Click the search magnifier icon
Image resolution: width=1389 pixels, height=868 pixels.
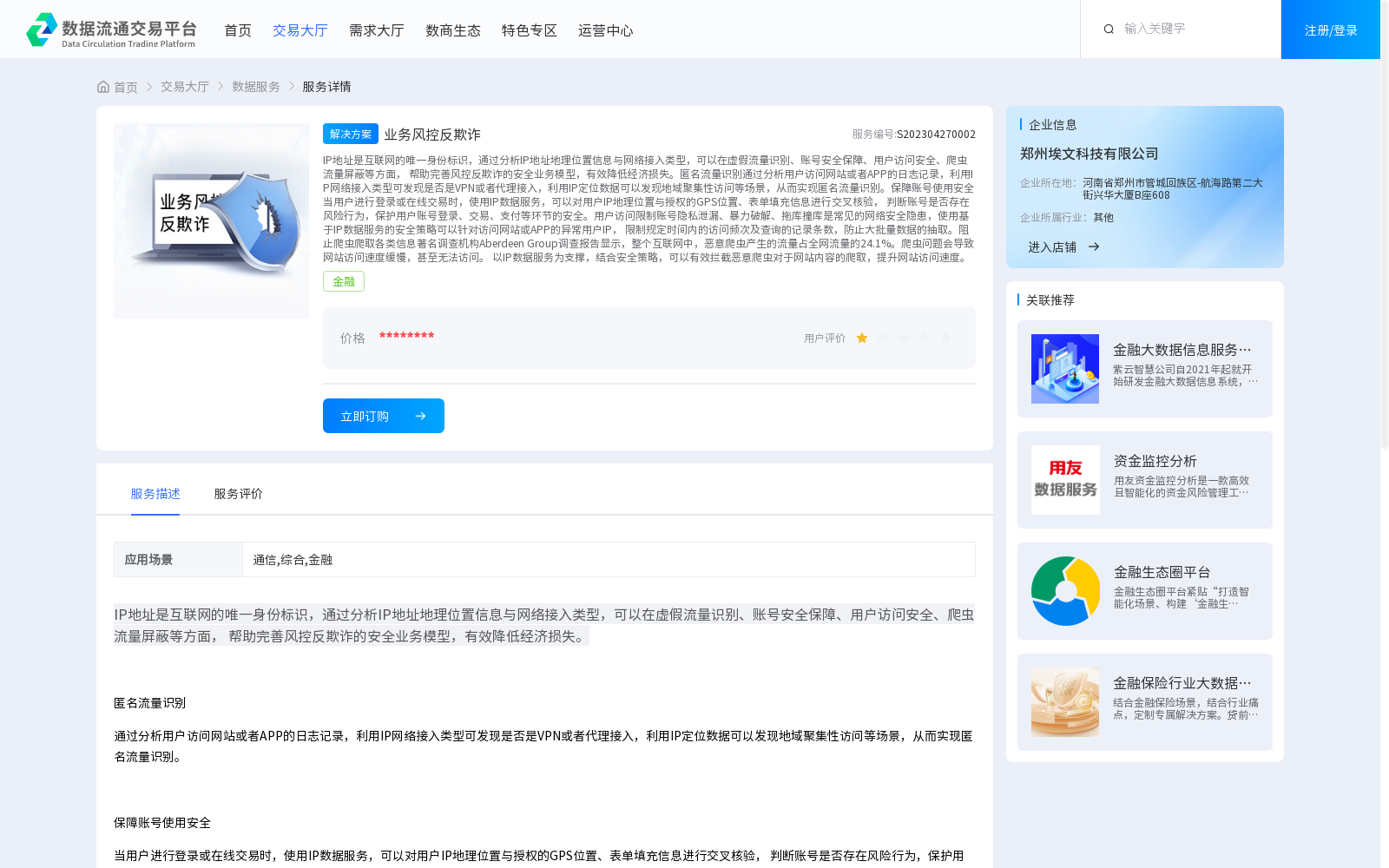1109,29
